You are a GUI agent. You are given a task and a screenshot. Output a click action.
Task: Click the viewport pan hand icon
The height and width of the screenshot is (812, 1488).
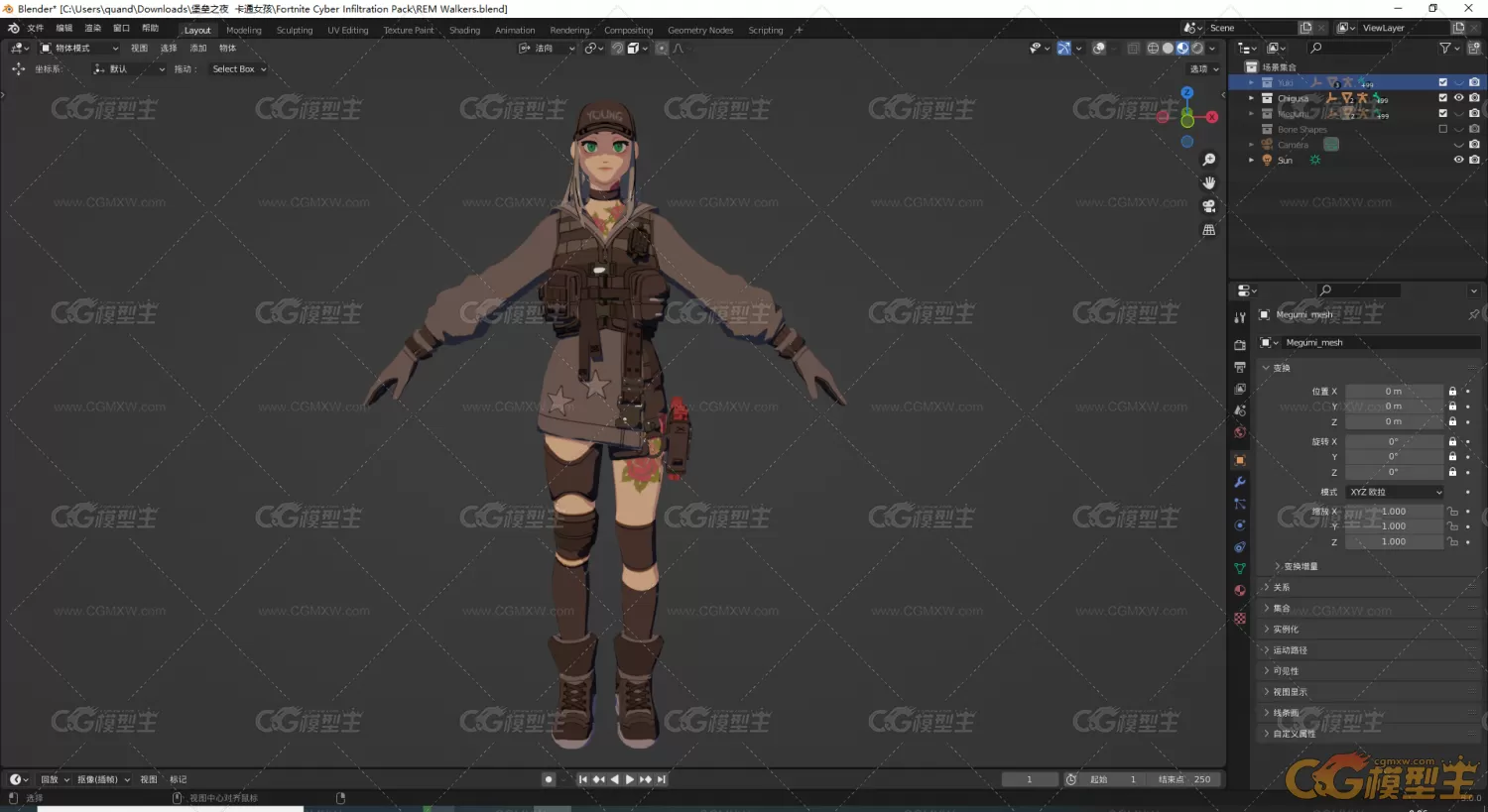1208,182
